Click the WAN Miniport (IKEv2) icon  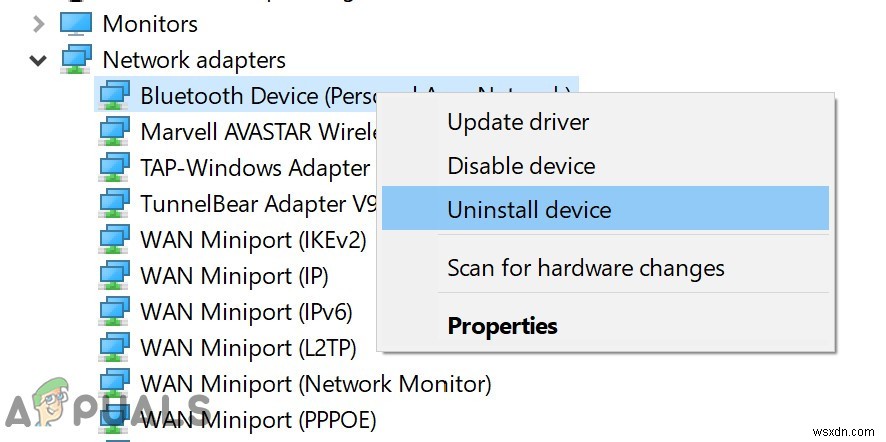pos(116,240)
